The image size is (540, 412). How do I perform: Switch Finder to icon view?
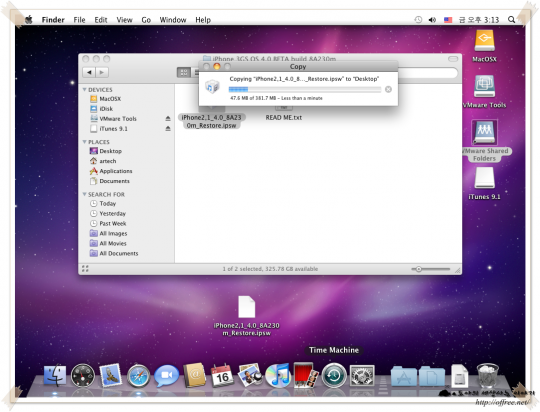tap(184, 72)
